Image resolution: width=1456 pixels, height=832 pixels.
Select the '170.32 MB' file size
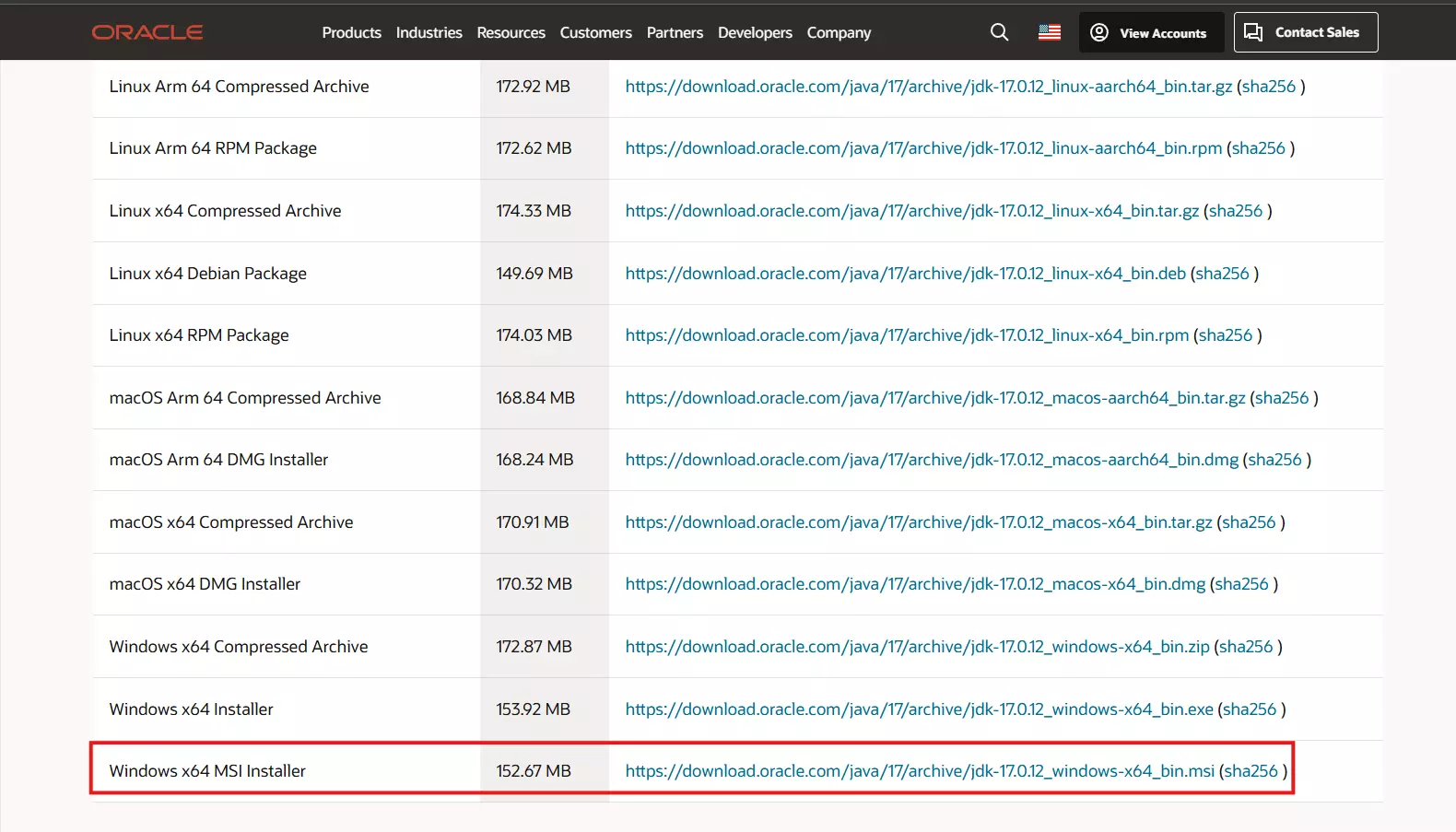(534, 584)
